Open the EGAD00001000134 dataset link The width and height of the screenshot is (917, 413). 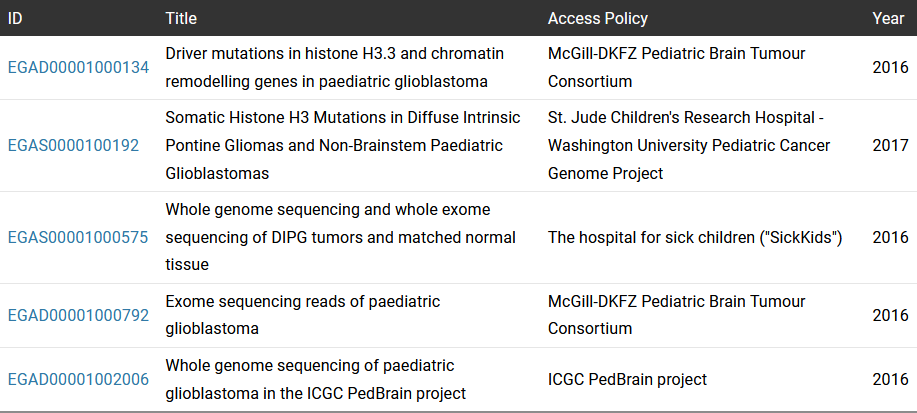pos(78,67)
